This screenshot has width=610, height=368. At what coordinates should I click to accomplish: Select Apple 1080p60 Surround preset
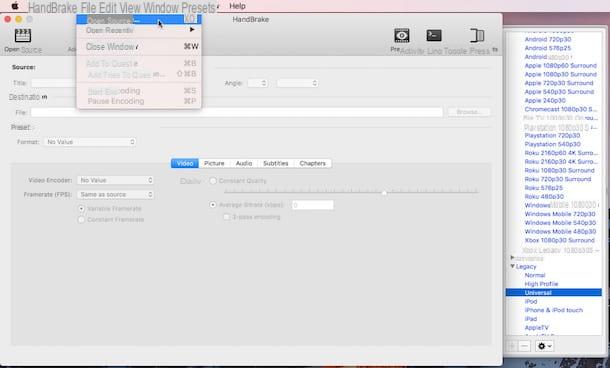(561, 65)
